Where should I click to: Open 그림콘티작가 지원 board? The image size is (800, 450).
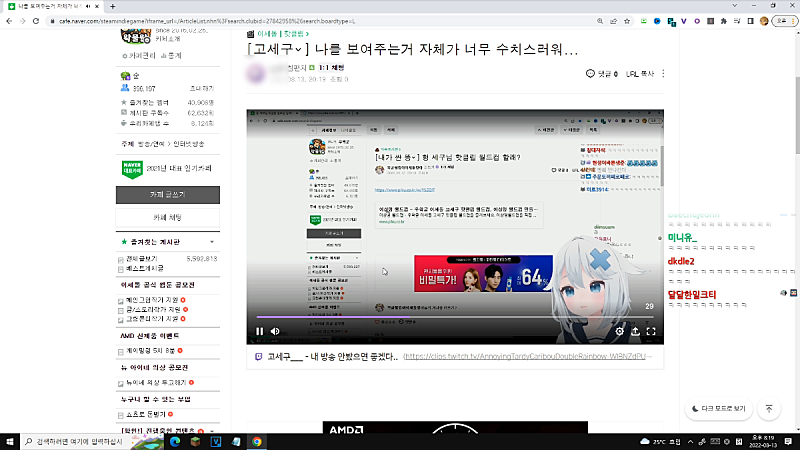click(x=152, y=318)
